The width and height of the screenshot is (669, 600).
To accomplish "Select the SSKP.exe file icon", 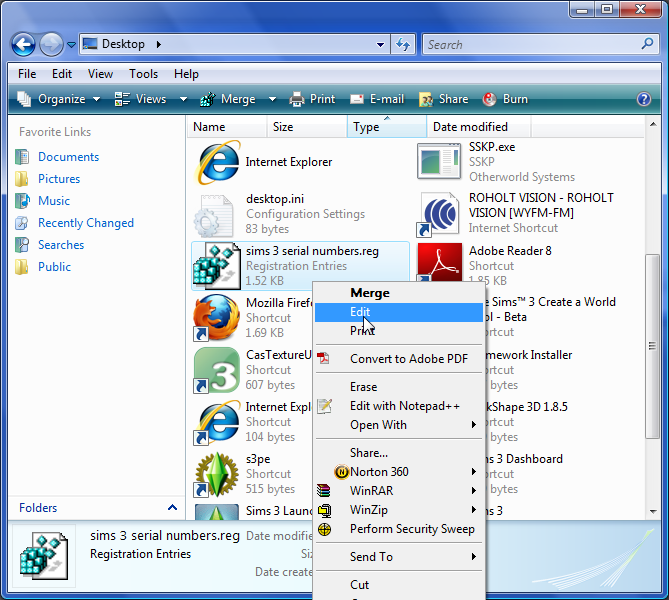I will pyautogui.click(x=439, y=161).
